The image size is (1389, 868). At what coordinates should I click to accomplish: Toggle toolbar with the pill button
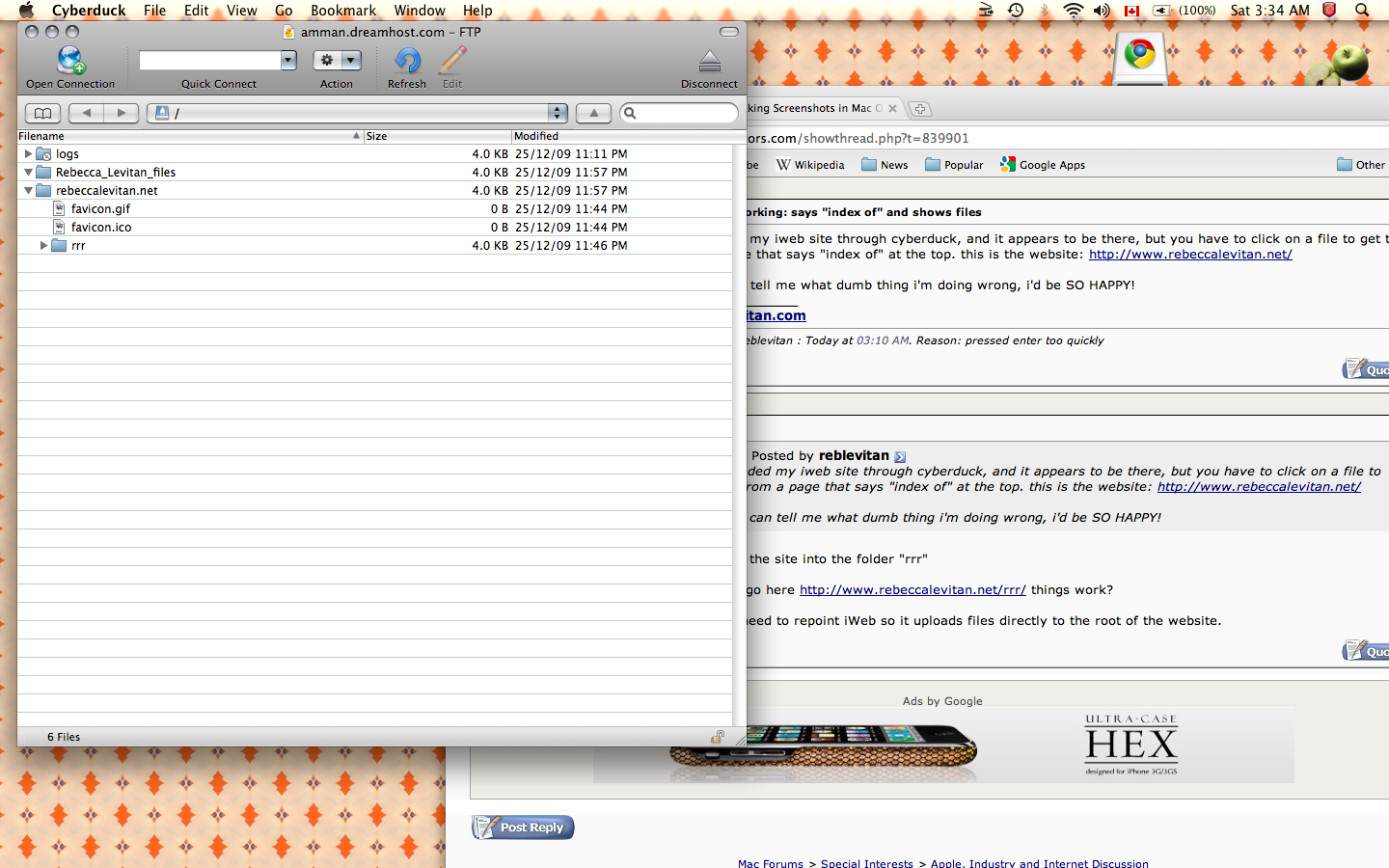pos(729,32)
